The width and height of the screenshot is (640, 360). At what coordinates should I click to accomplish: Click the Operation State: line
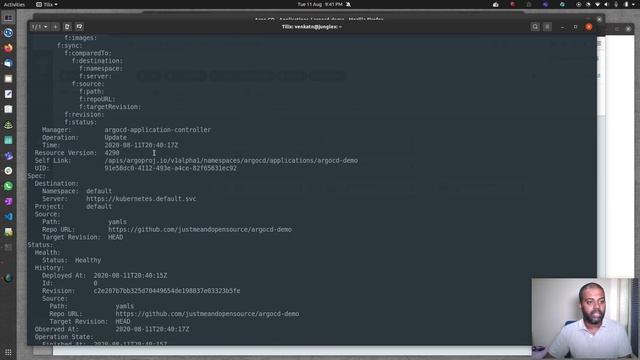pos(64,337)
